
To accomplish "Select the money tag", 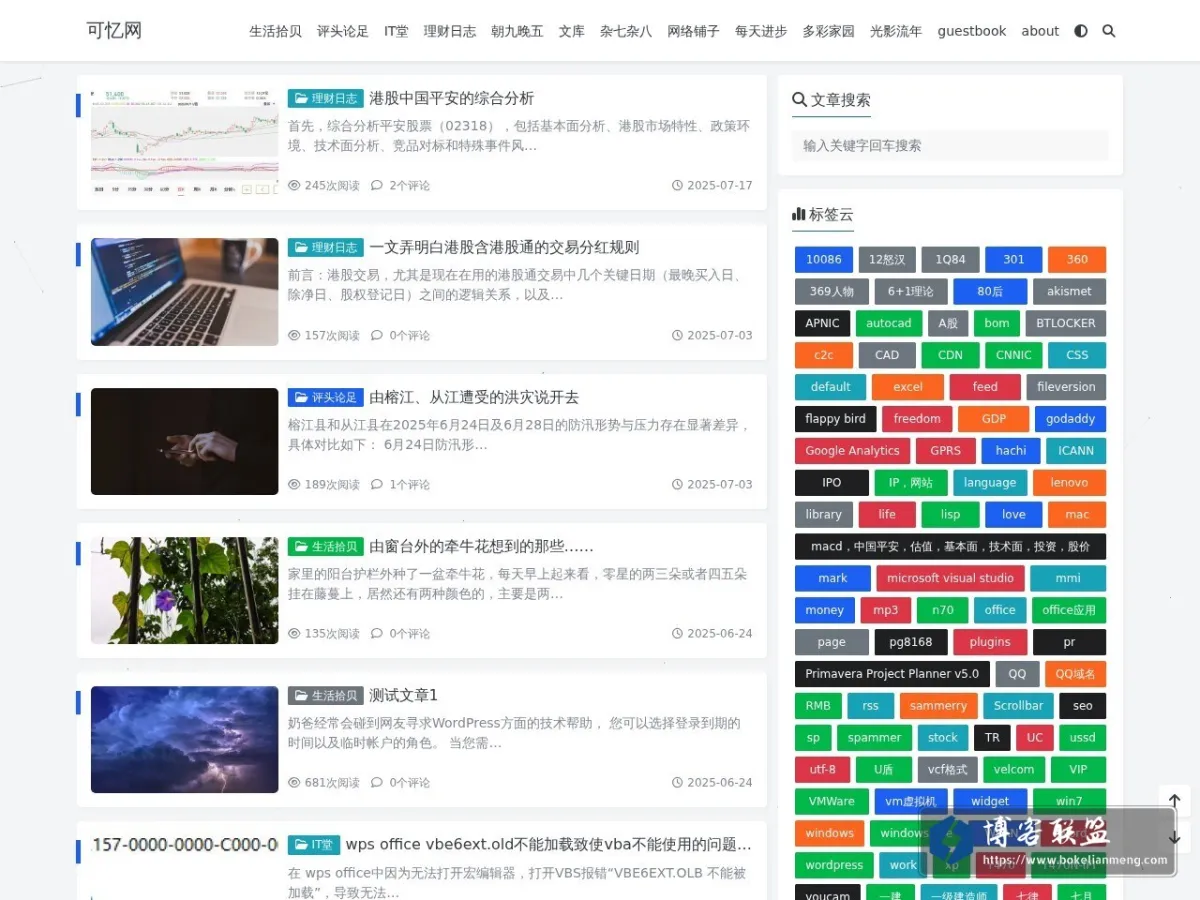I will click(x=825, y=610).
